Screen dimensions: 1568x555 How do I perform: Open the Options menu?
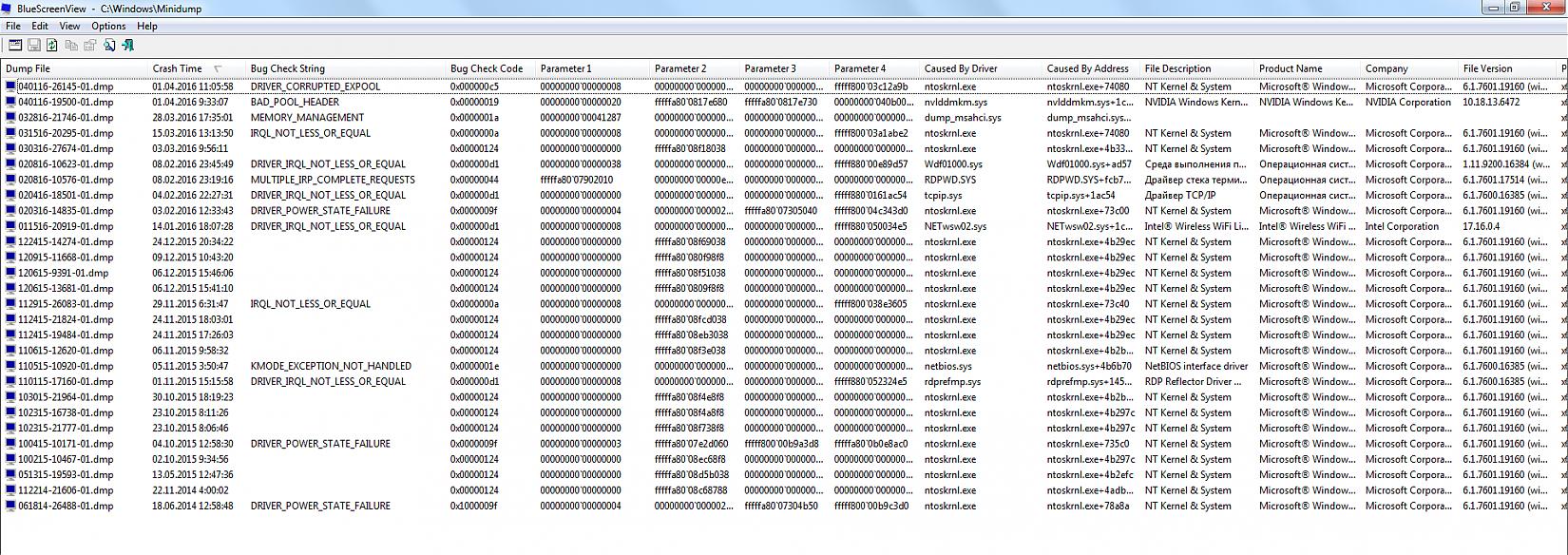(x=108, y=26)
